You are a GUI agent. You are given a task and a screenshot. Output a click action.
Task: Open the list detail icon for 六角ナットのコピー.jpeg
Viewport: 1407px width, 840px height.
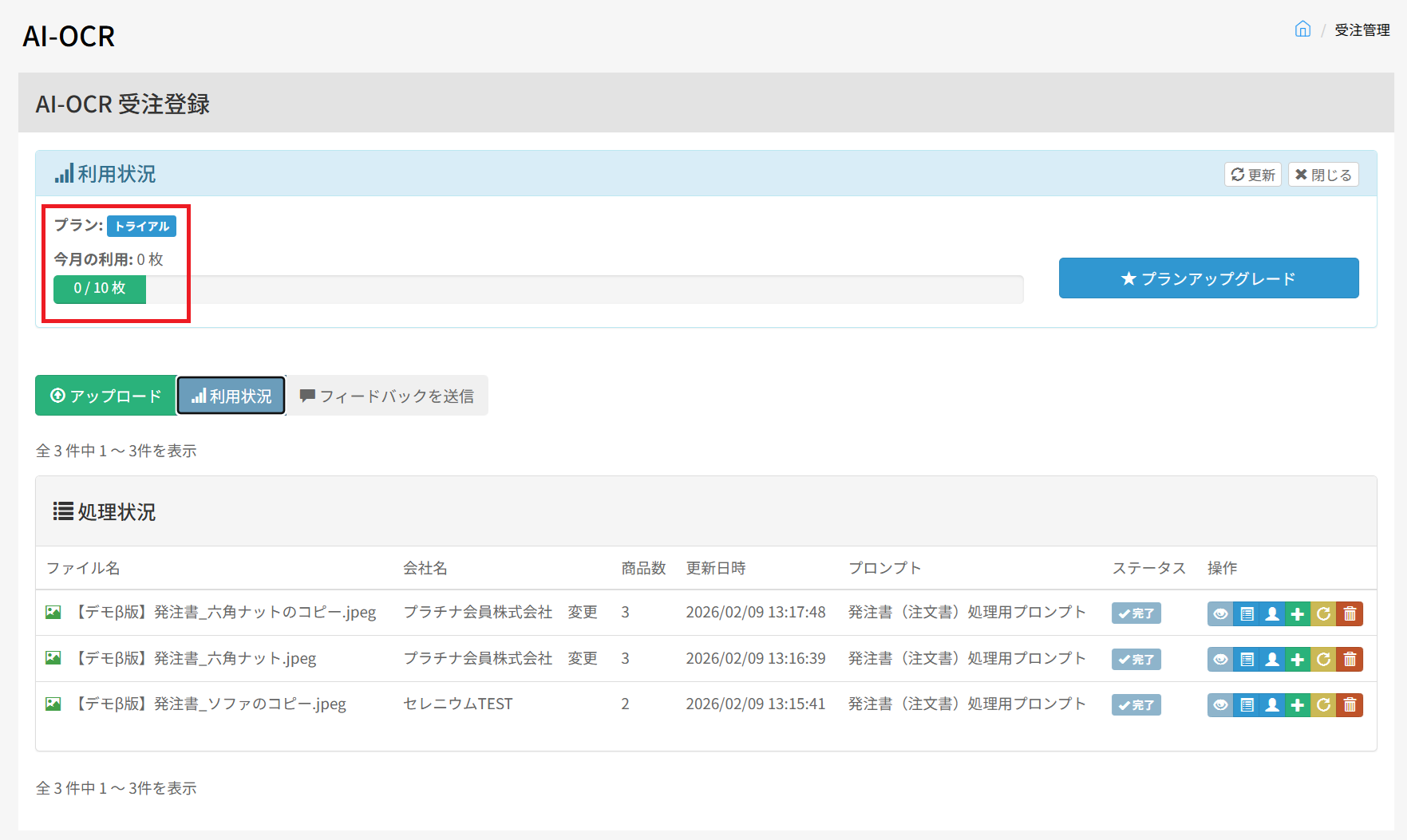coord(1247,613)
